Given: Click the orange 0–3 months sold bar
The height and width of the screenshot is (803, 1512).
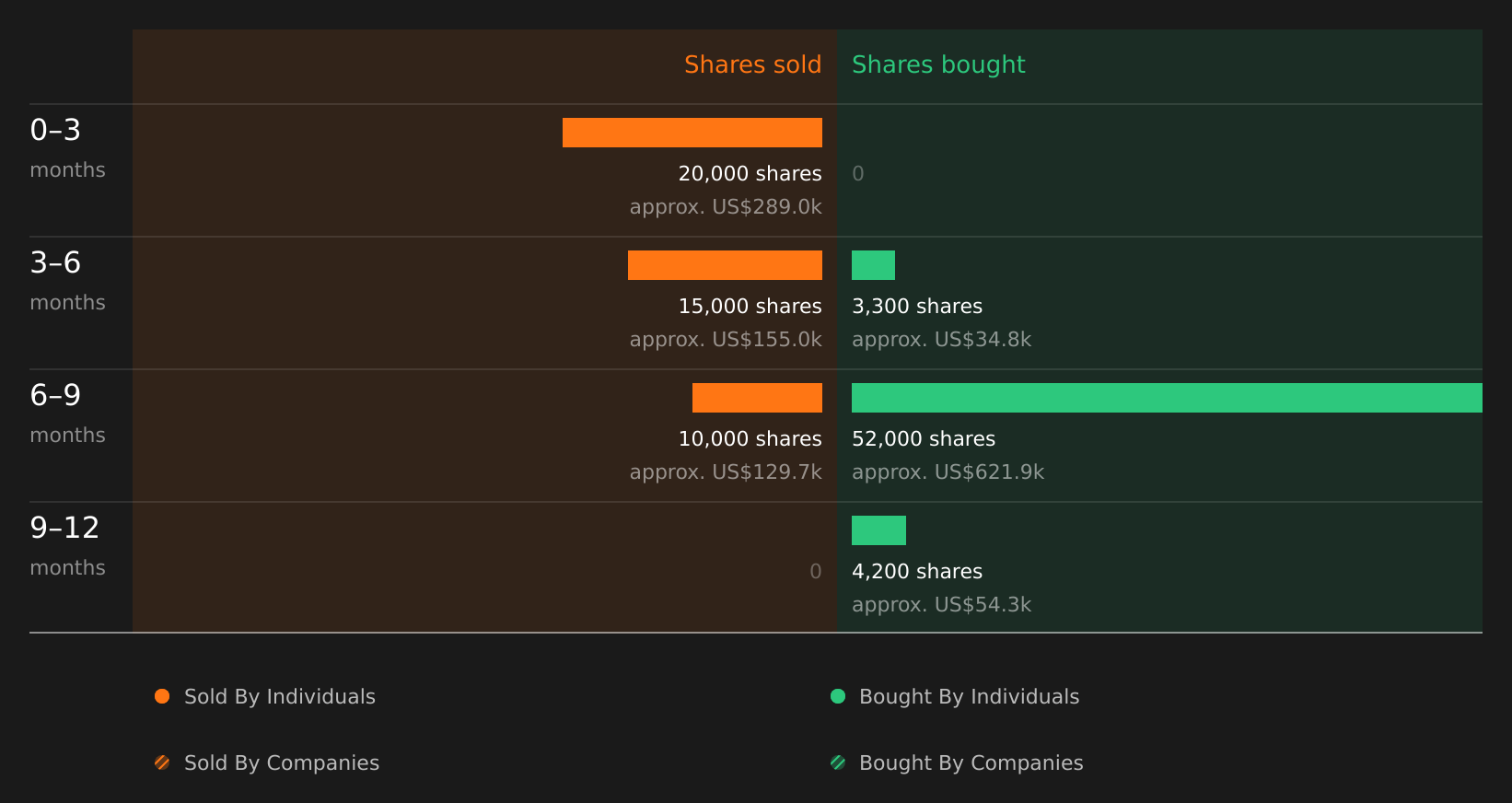Looking at the screenshot, I should (x=692, y=133).
